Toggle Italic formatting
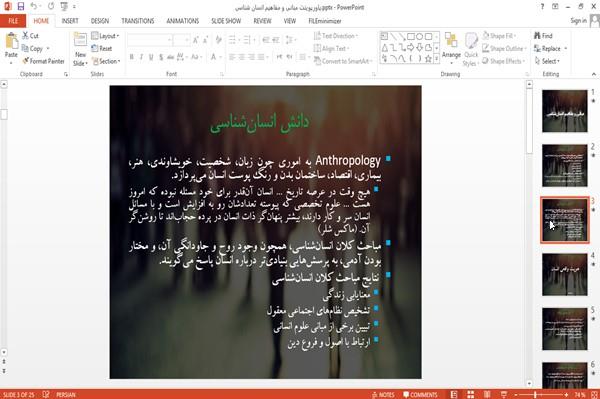 (x=141, y=57)
